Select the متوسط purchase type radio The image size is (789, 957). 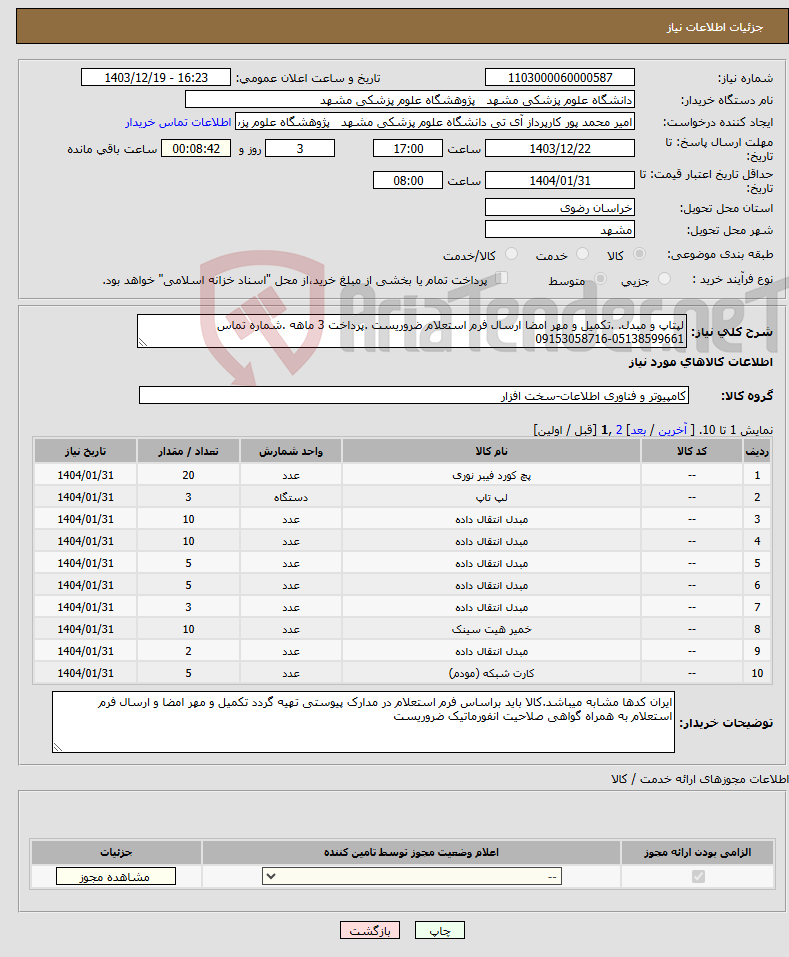point(600,278)
